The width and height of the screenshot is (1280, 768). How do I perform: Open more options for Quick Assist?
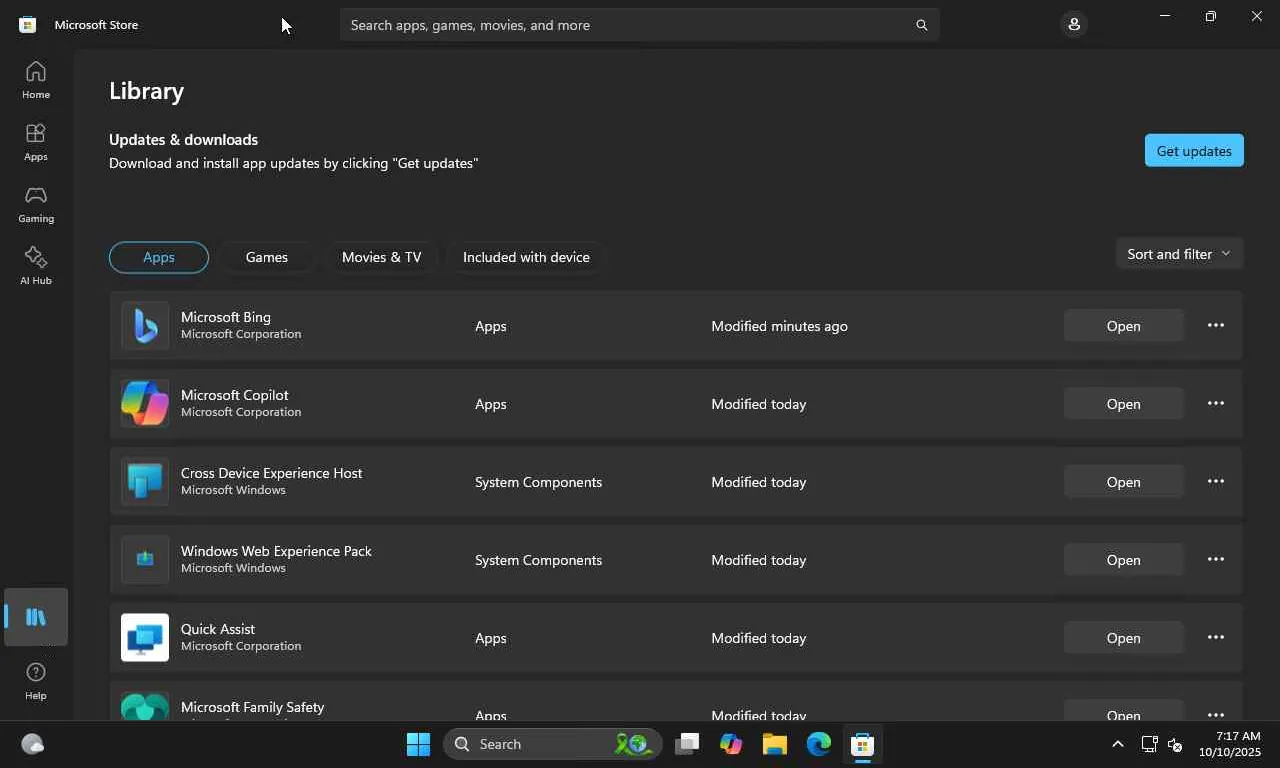(1216, 637)
